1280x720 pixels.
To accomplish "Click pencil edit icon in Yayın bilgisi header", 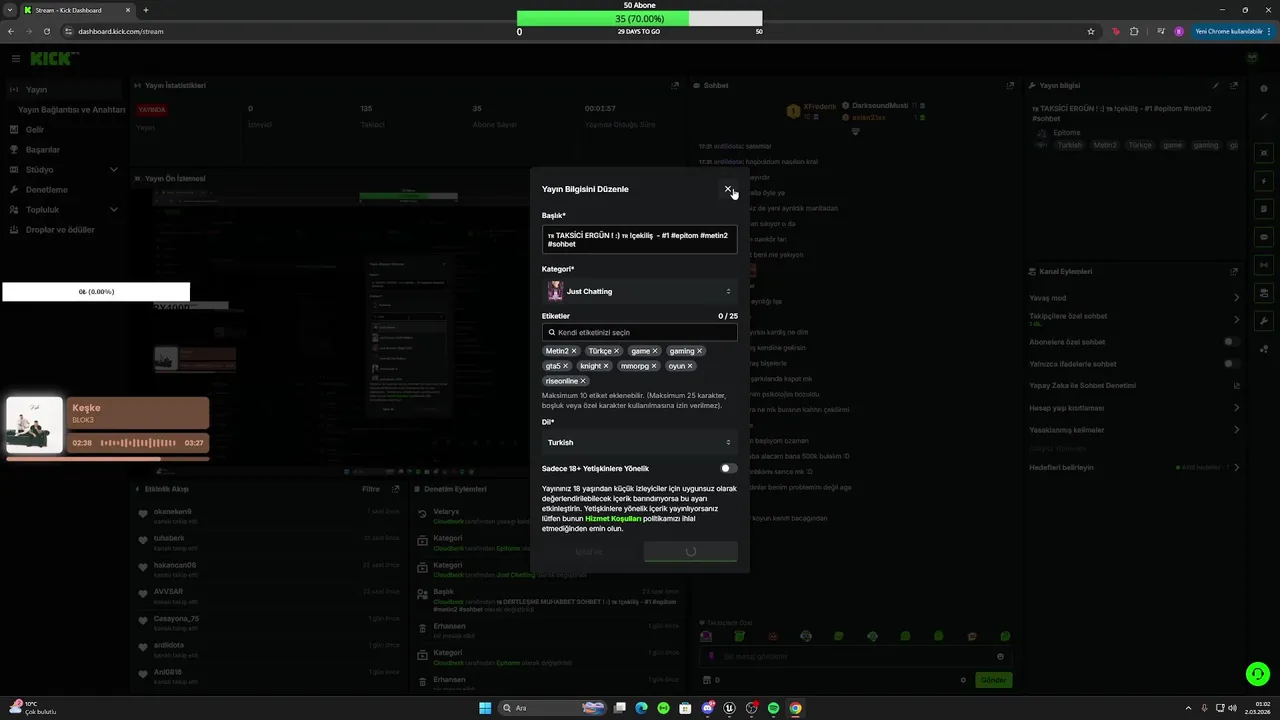I will coord(1216,86).
